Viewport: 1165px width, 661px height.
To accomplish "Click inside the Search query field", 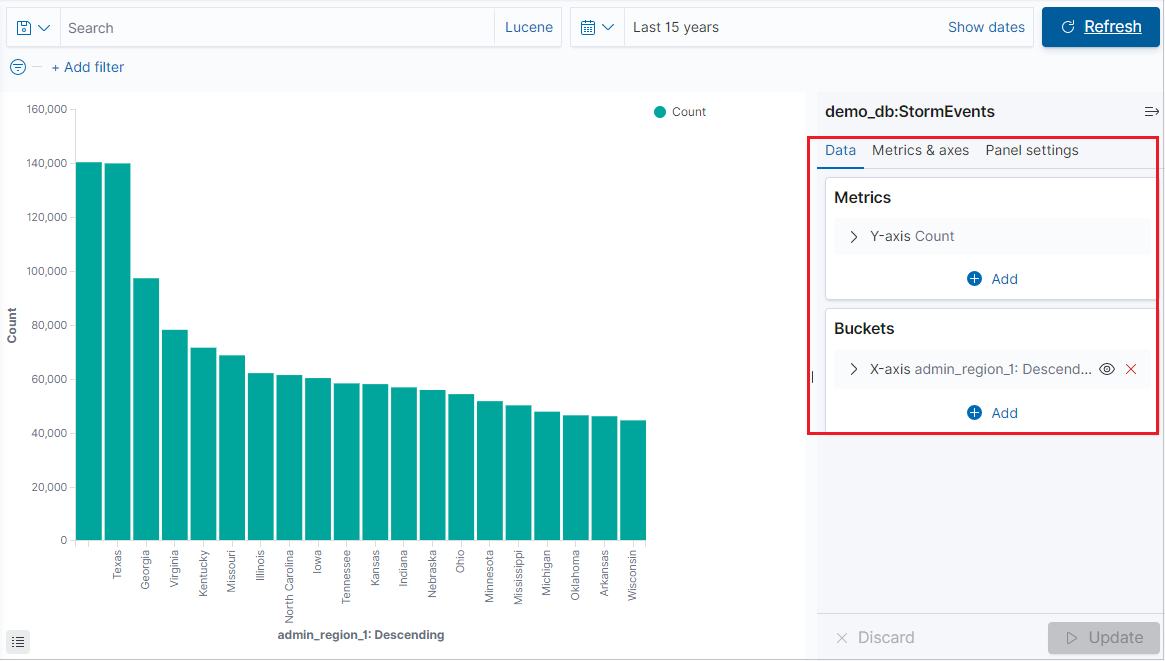I will pyautogui.click(x=270, y=27).
